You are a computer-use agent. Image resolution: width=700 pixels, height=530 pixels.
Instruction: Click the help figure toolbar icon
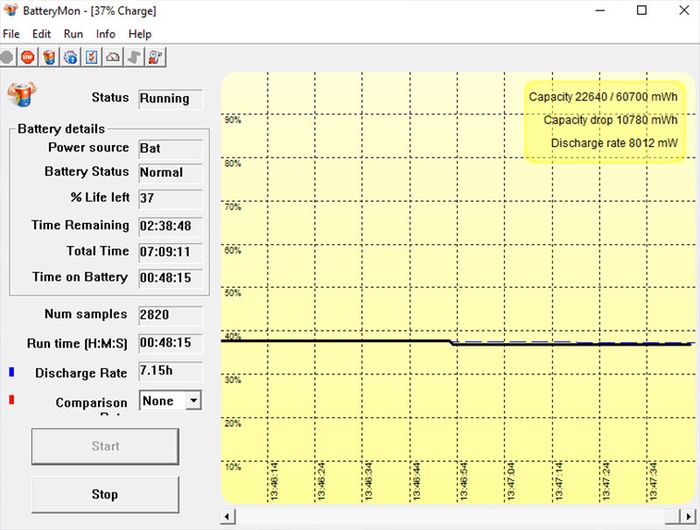(155, 57)
